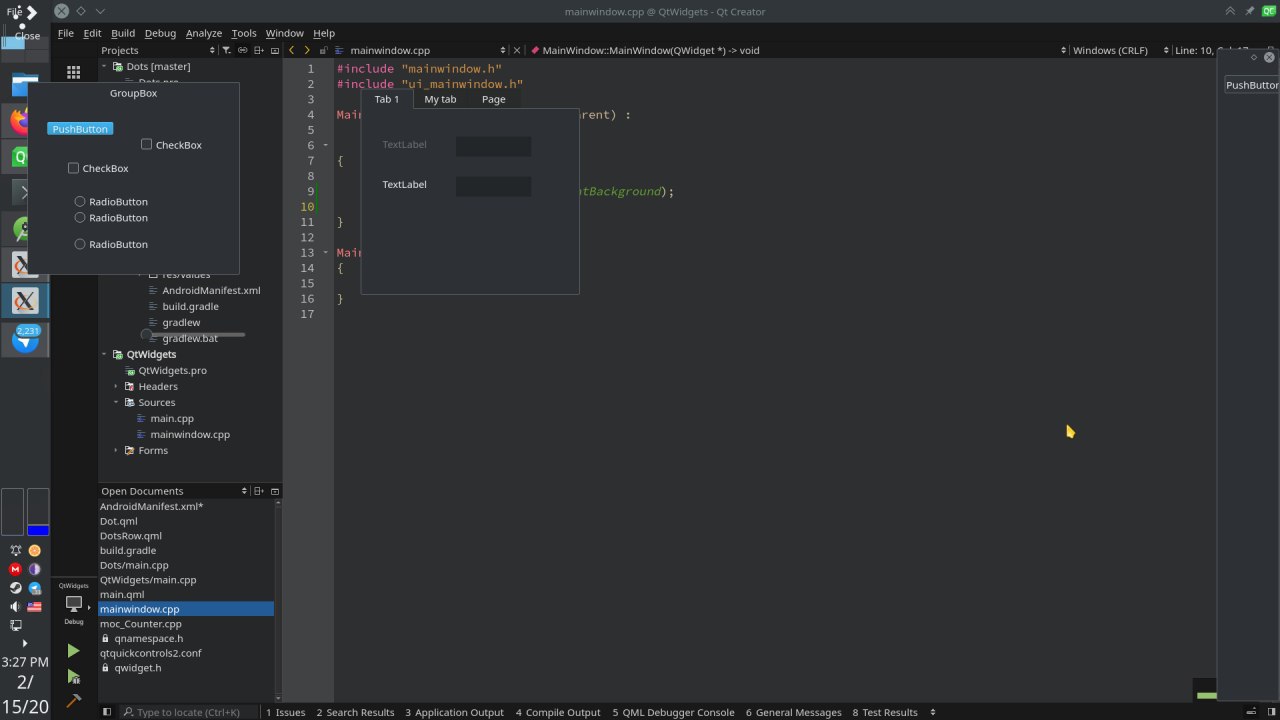This screenshot has width=1280, height=720.
Task: Open the Build menu
Action: 123,33
